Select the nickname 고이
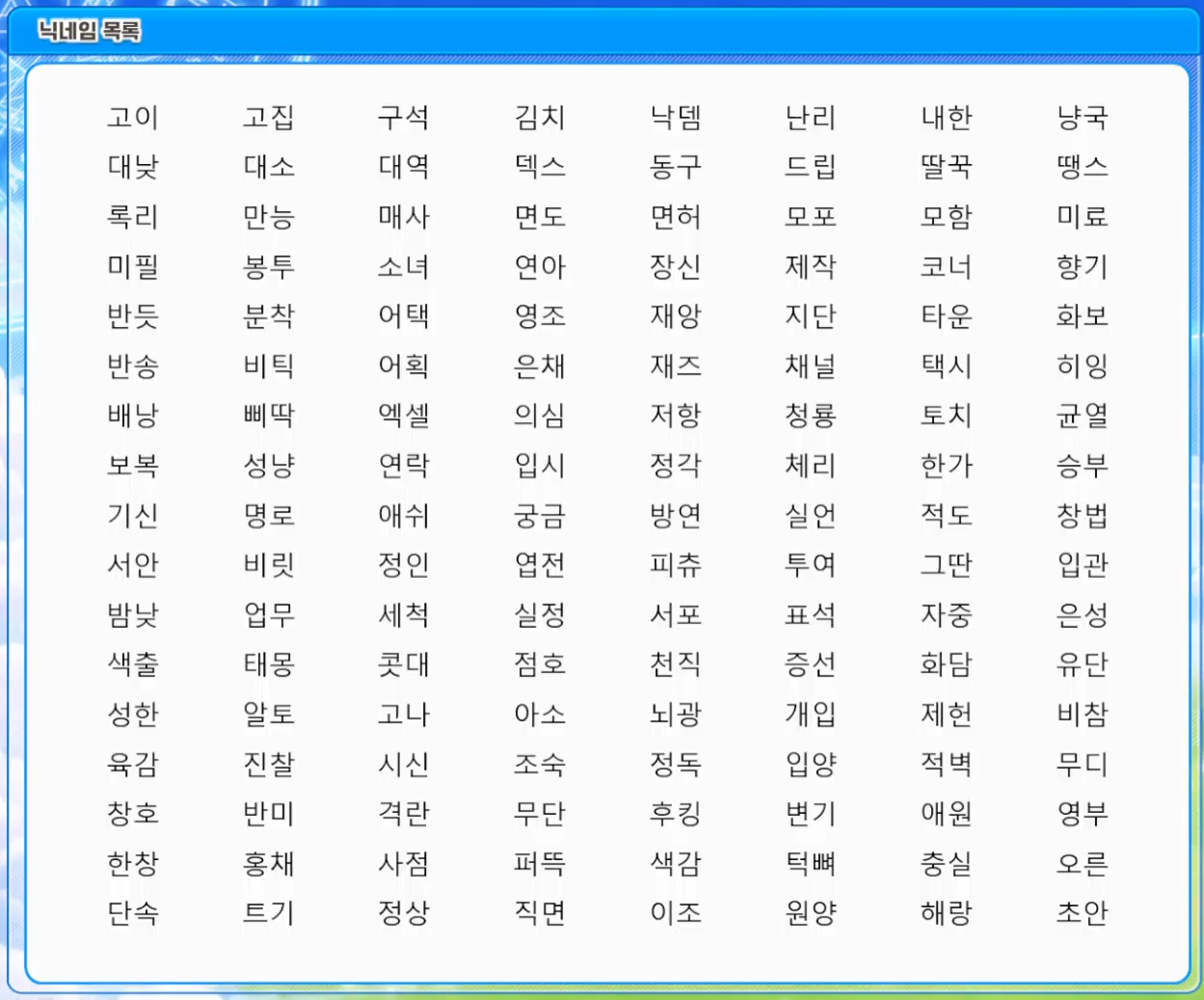The image size is (1204, 1000). point(133,118)
